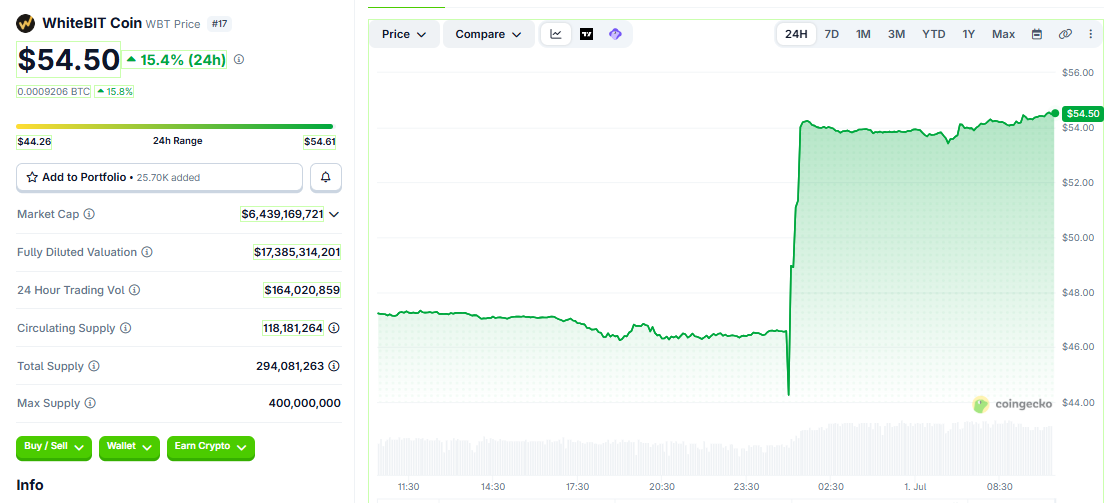Viewport: 1115px width, 503px height.
Task: Select the 24H time range tab
Action: tap(796, 34)
